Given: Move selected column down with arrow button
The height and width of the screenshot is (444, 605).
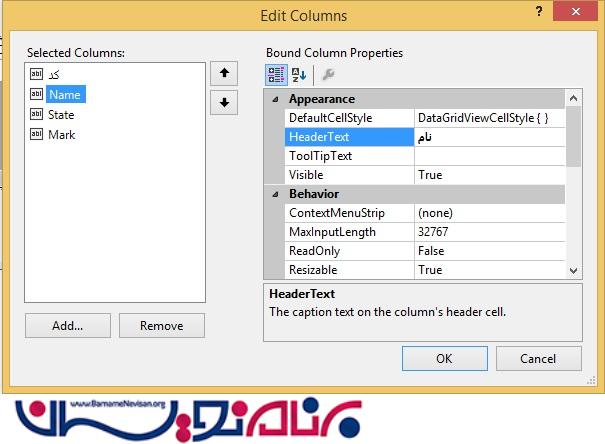Looking at the screenshot, I should [x=223, y=102].
